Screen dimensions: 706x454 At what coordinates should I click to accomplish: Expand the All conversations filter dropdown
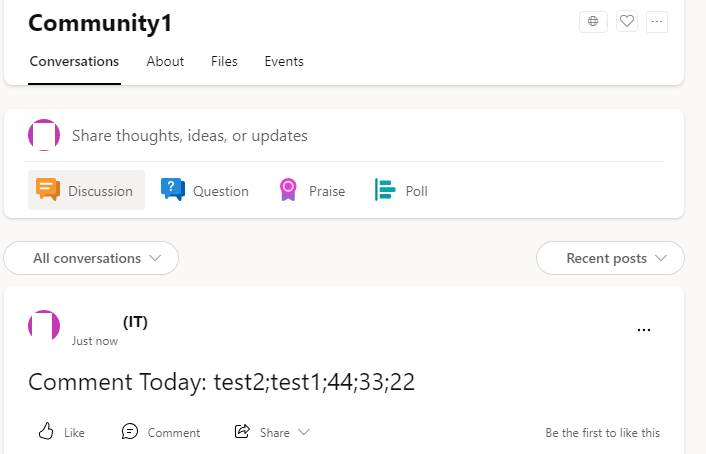(91, 258)
